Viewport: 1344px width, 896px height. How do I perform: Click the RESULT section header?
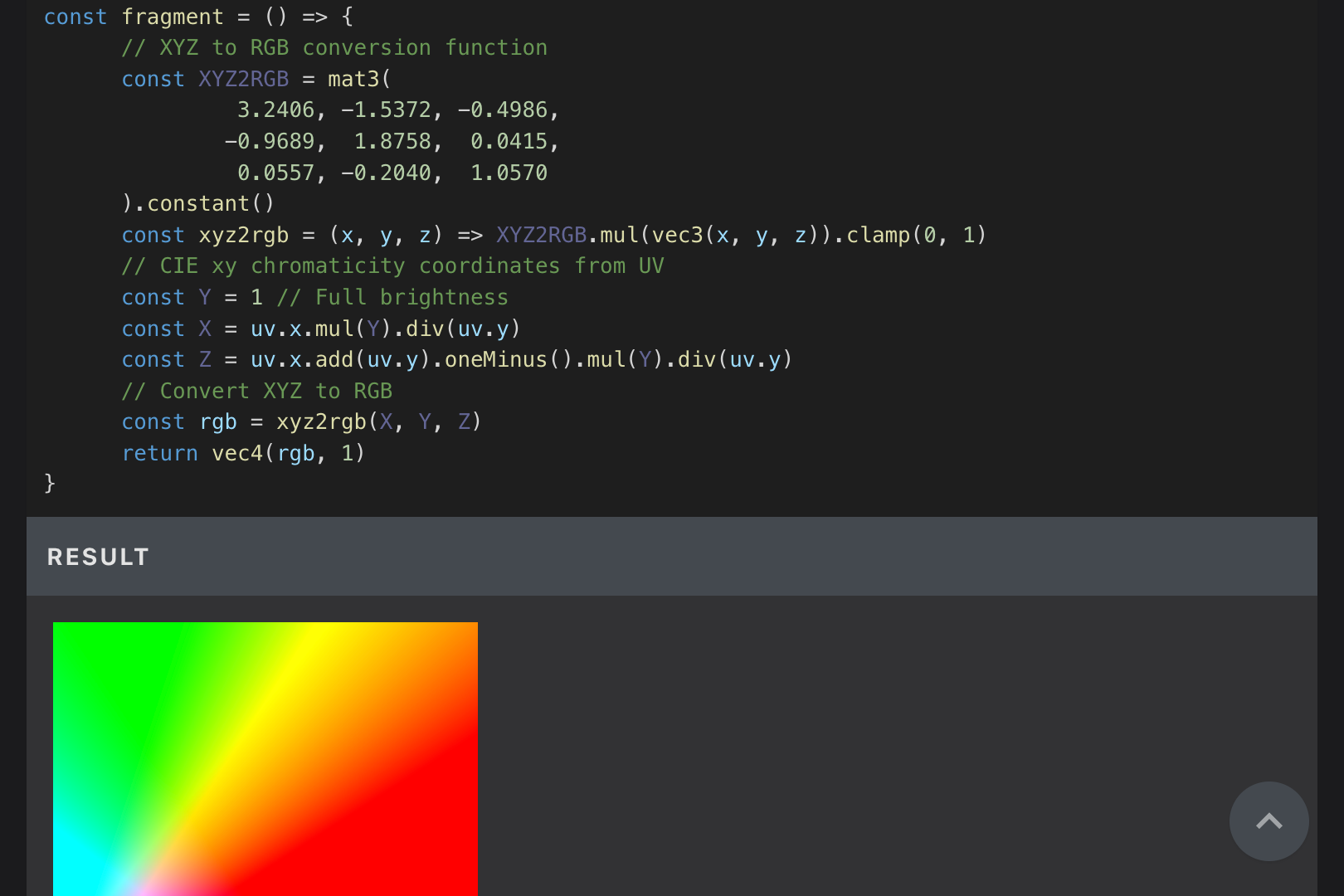click(x=97, y=557)
